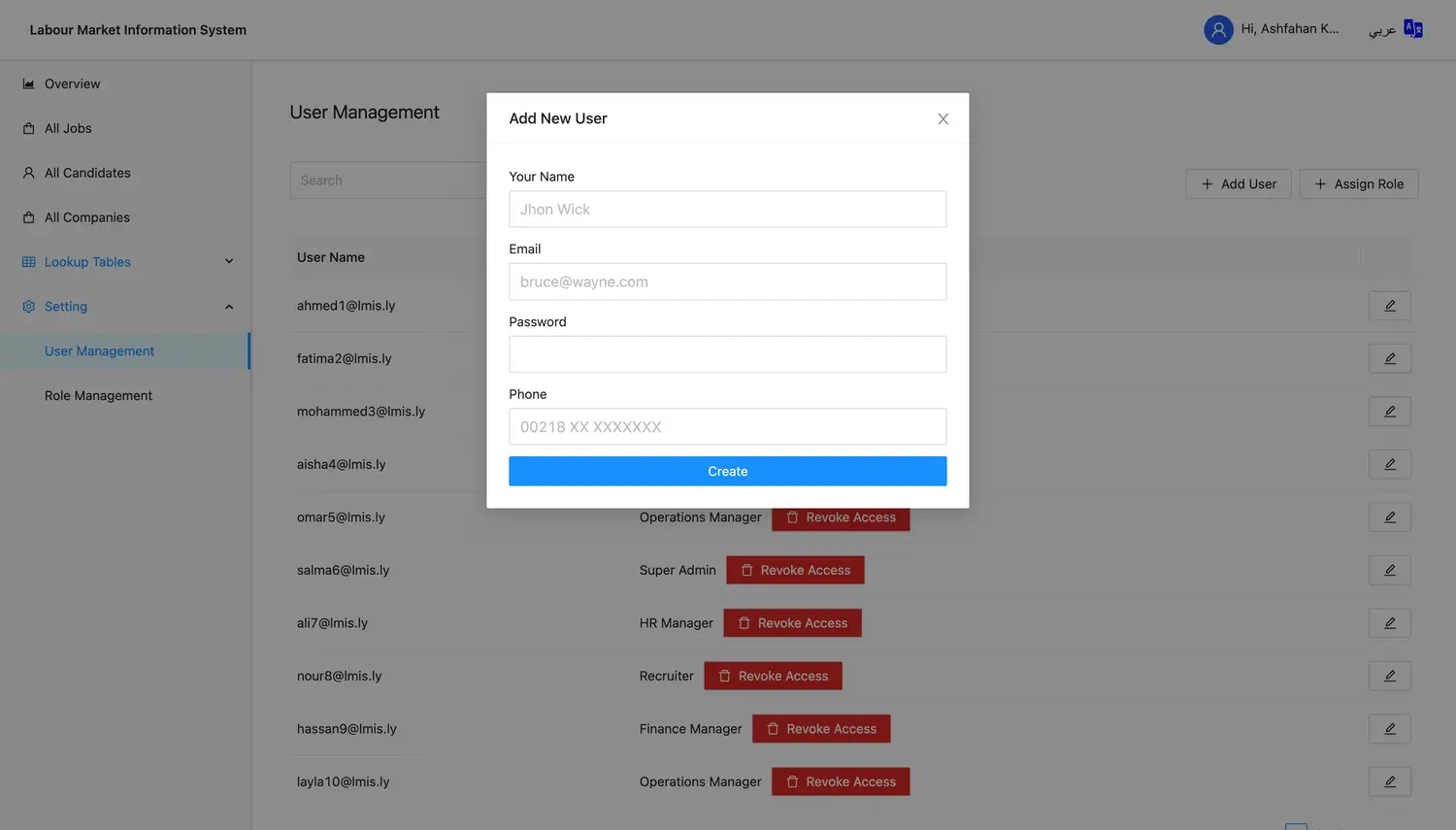This screenshot has width=1456, height=830.
Task: Select User Management in sidebar
Action: [x=99, y=351]
